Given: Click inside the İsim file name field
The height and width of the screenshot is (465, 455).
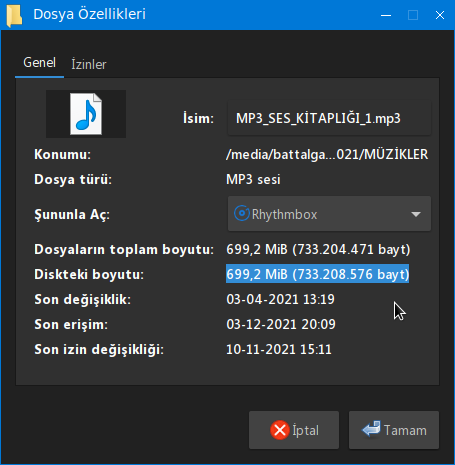Looking at the screenshot, I should pos(329,118).
